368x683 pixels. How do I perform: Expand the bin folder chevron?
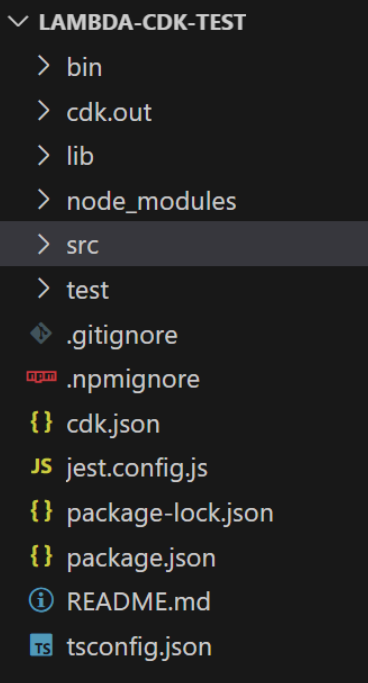pos(44,66)
